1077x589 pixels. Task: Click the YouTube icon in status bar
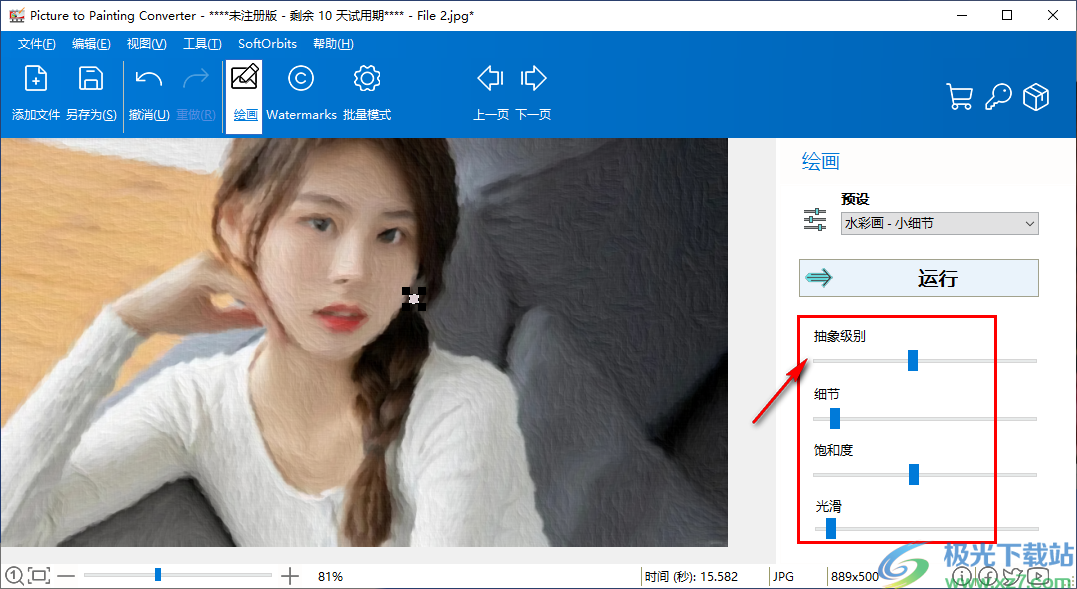click(1039, 575)
